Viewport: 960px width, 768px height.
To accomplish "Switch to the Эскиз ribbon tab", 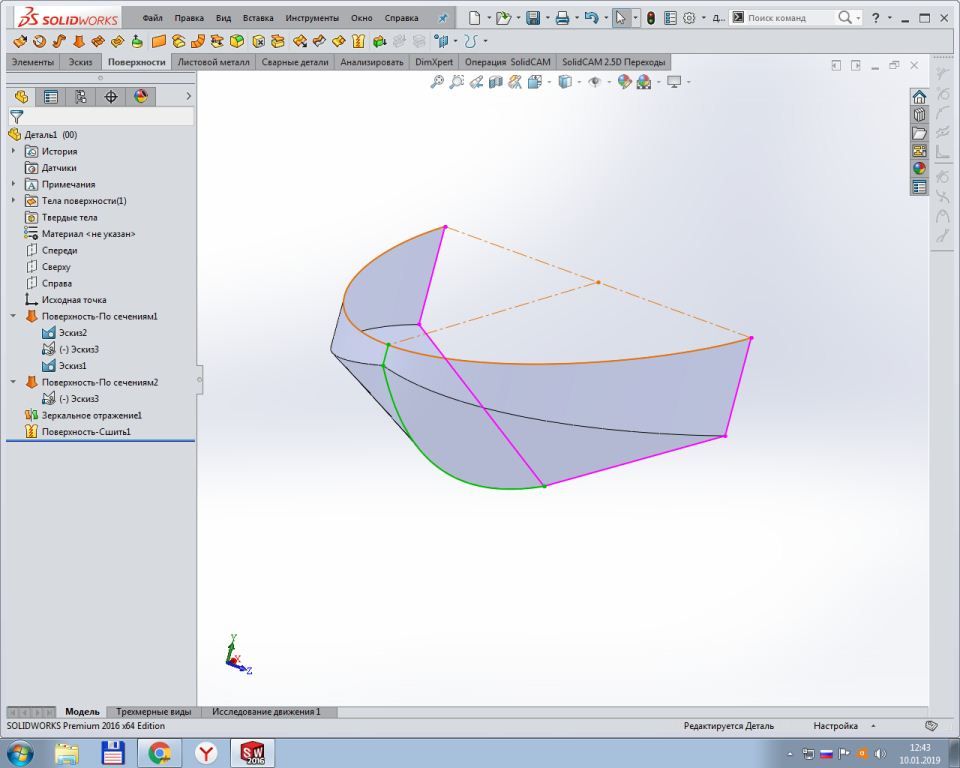I will [81, 62].
